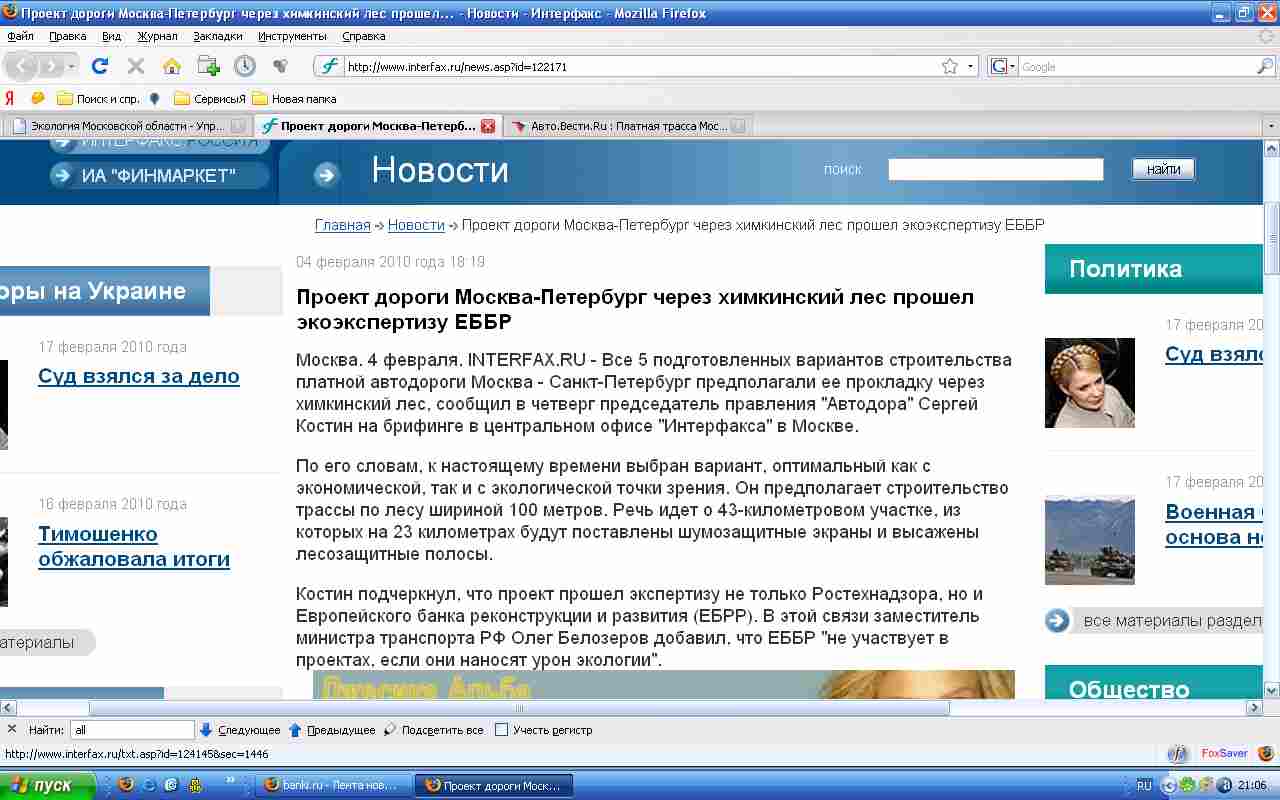The image size is (1280, 800).
Task: Click the Найти find-bar text field
Action: click(x=133, y=730)
